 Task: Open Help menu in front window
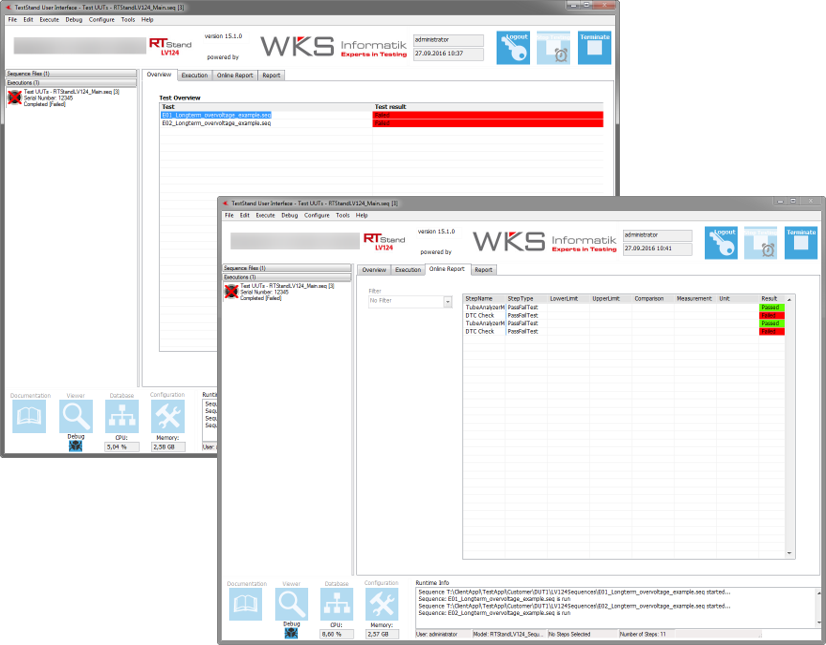click(362, 215)
